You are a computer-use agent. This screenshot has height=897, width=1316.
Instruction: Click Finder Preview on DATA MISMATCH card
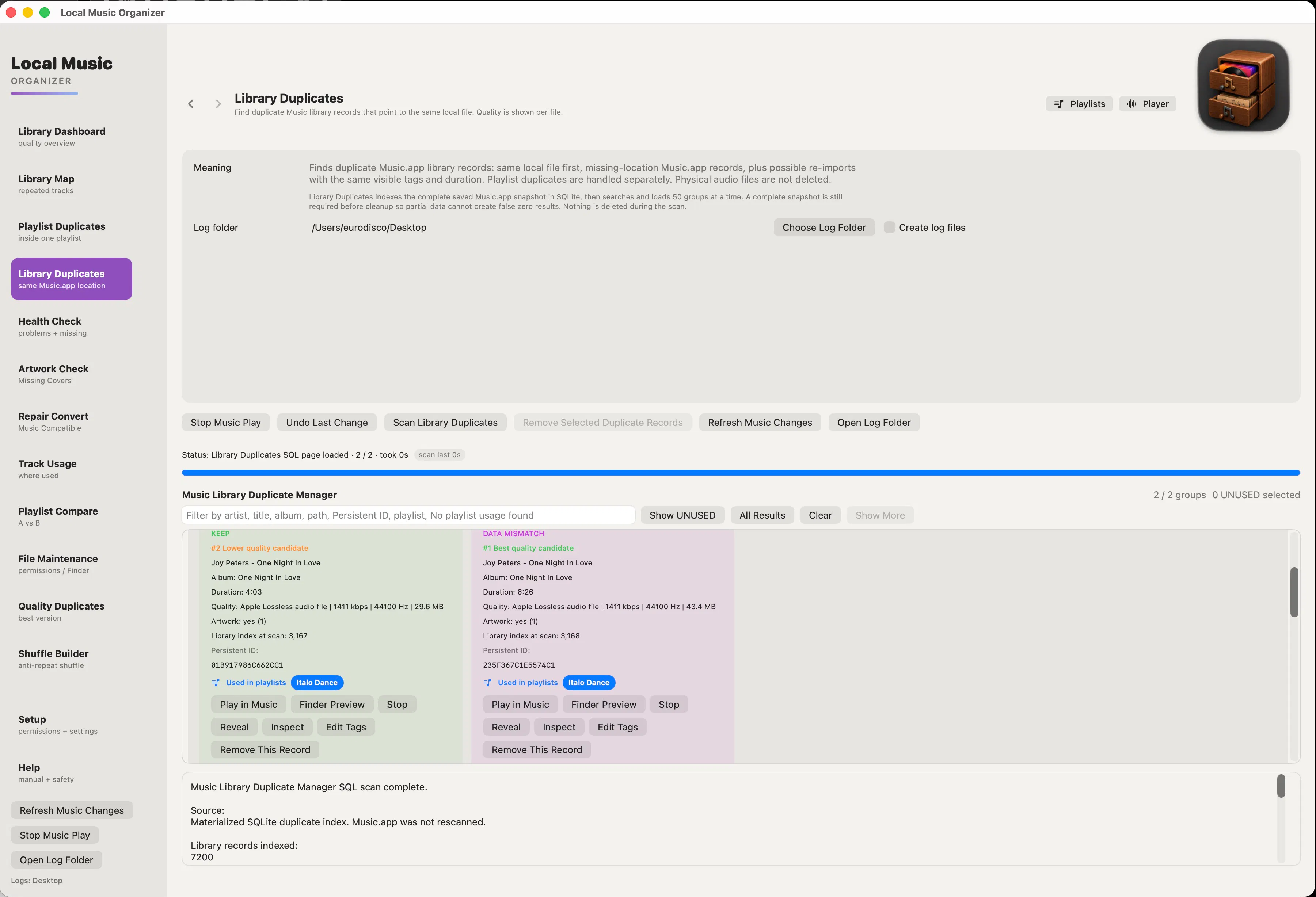(604, 705)
